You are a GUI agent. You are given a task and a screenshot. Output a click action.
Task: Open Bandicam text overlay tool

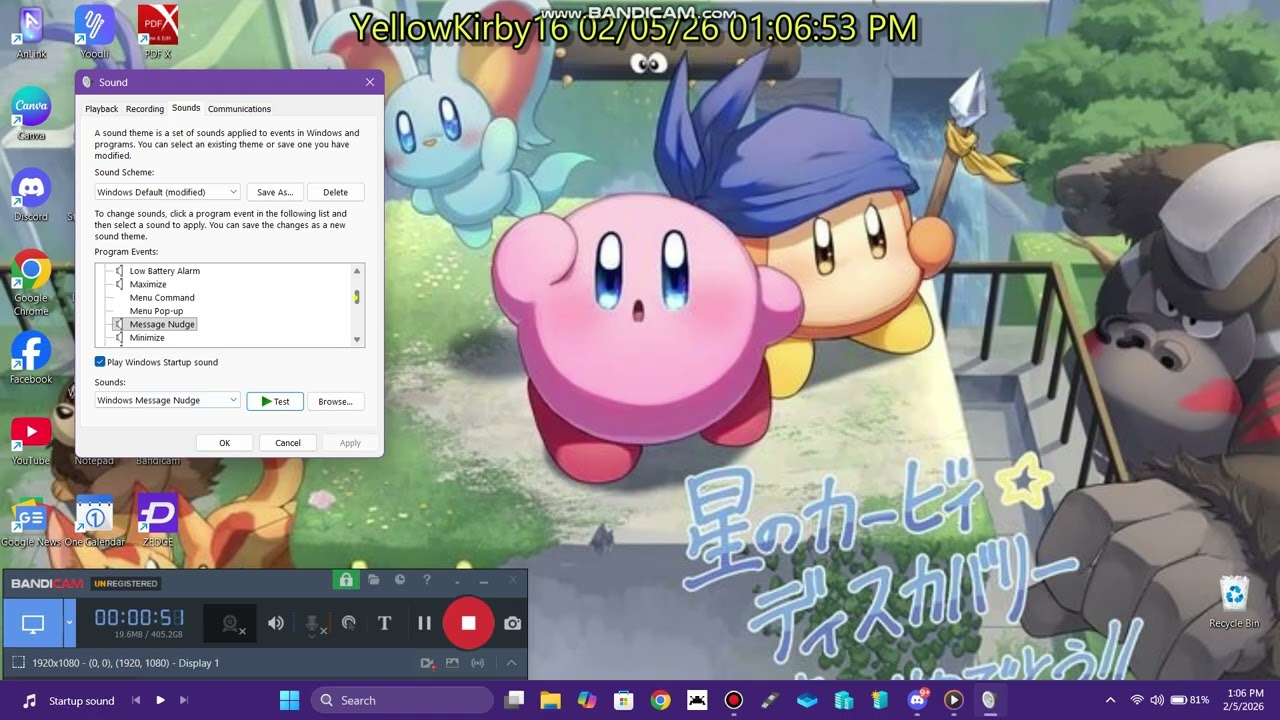click(x=384, y=623)
